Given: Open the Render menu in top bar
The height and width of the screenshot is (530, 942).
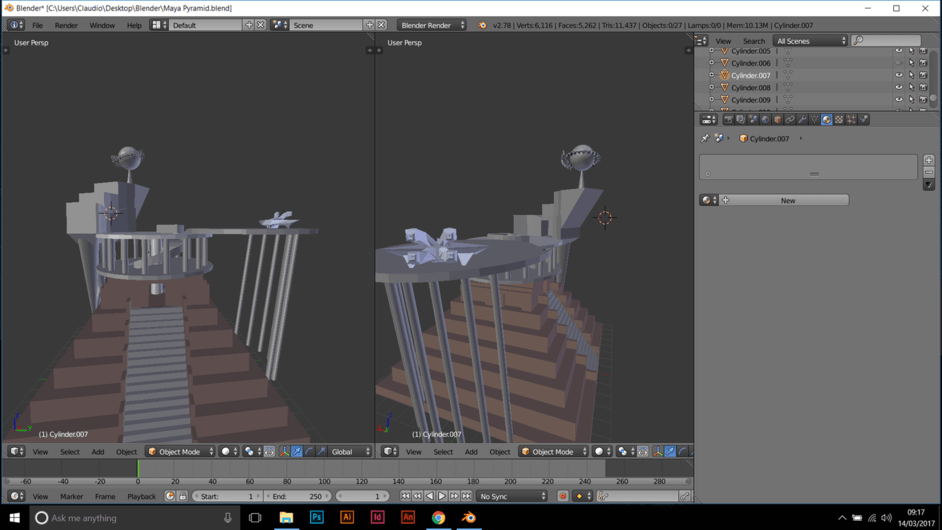Looking at the screenshot, I should 66,25.
